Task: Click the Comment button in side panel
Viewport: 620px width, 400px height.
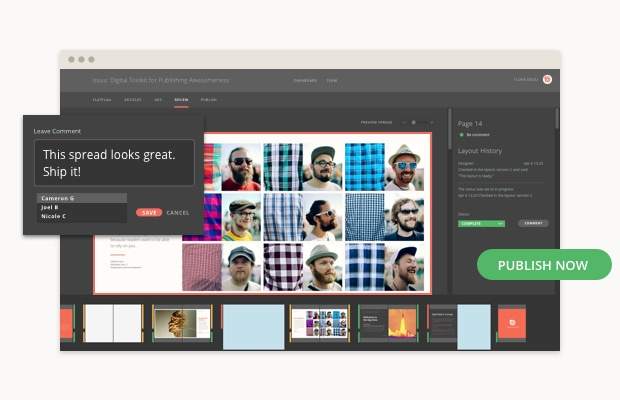Action: pos(533,223)
